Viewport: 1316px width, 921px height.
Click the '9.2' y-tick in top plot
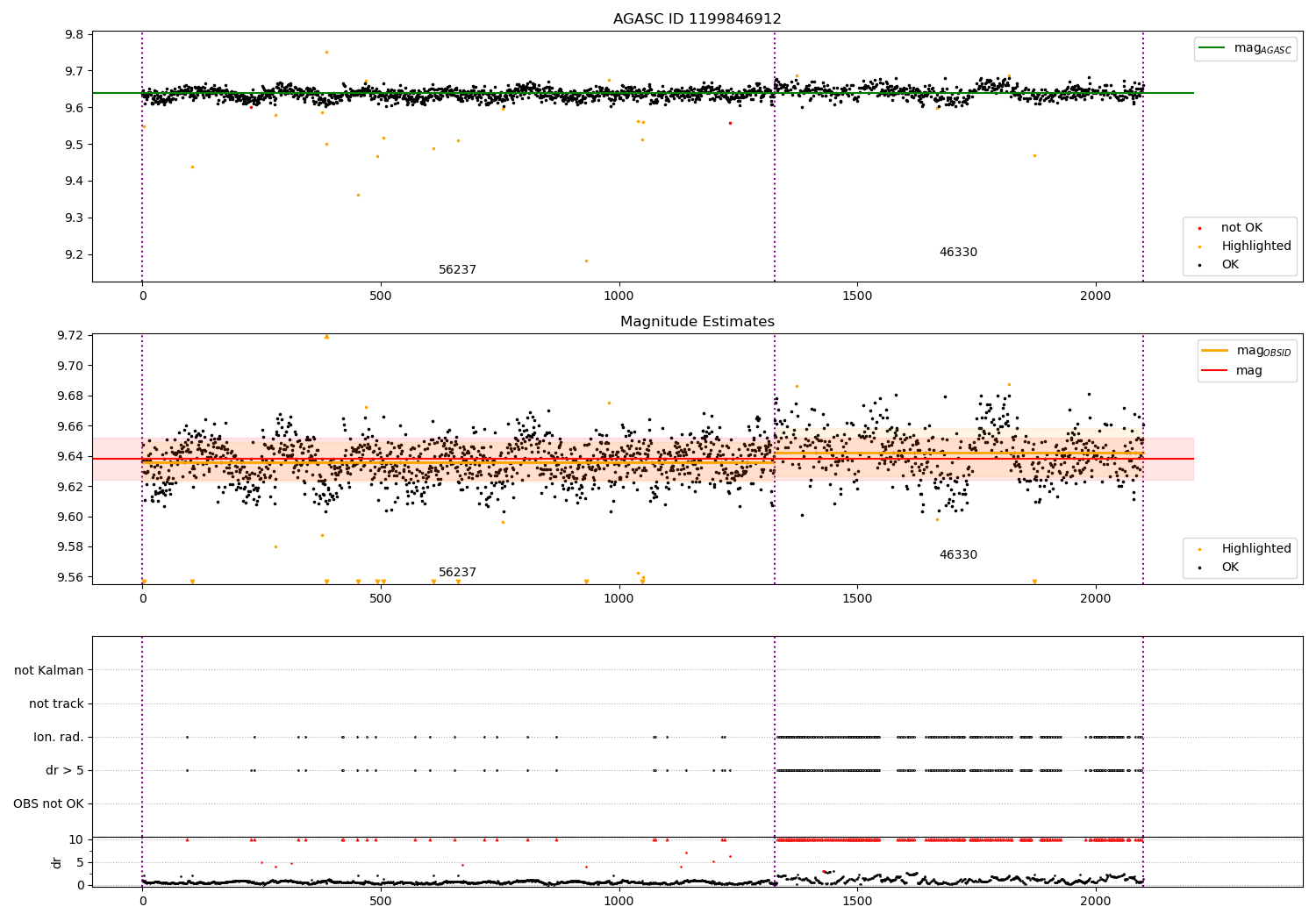[75, 255]
